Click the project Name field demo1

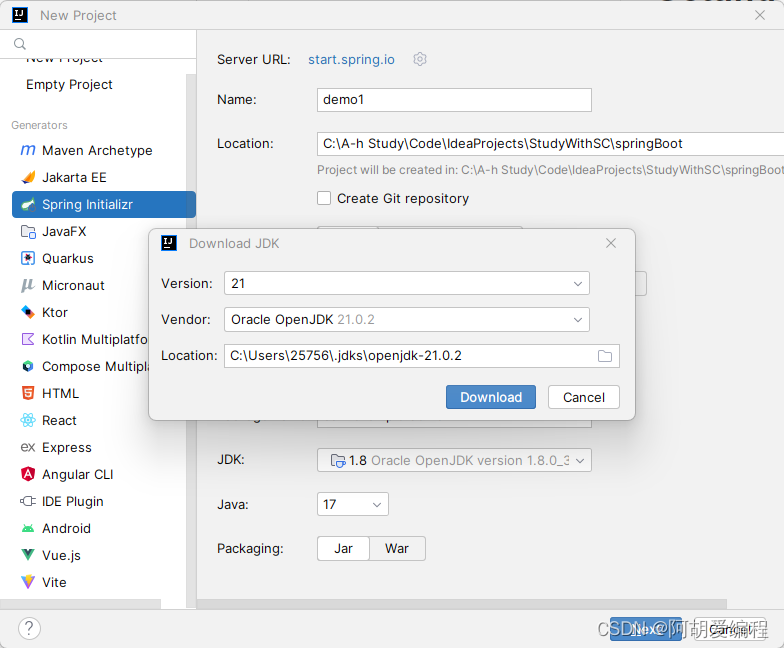(x=454, y=100)
